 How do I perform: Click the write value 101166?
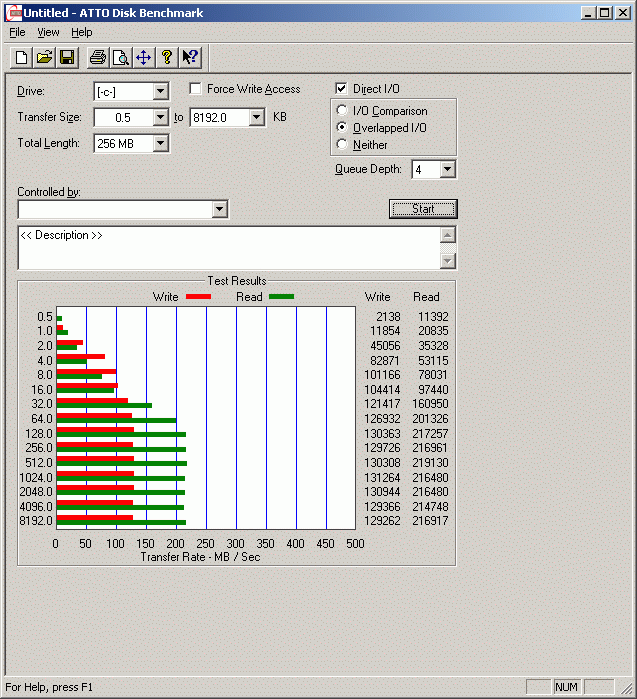[382, 375]
